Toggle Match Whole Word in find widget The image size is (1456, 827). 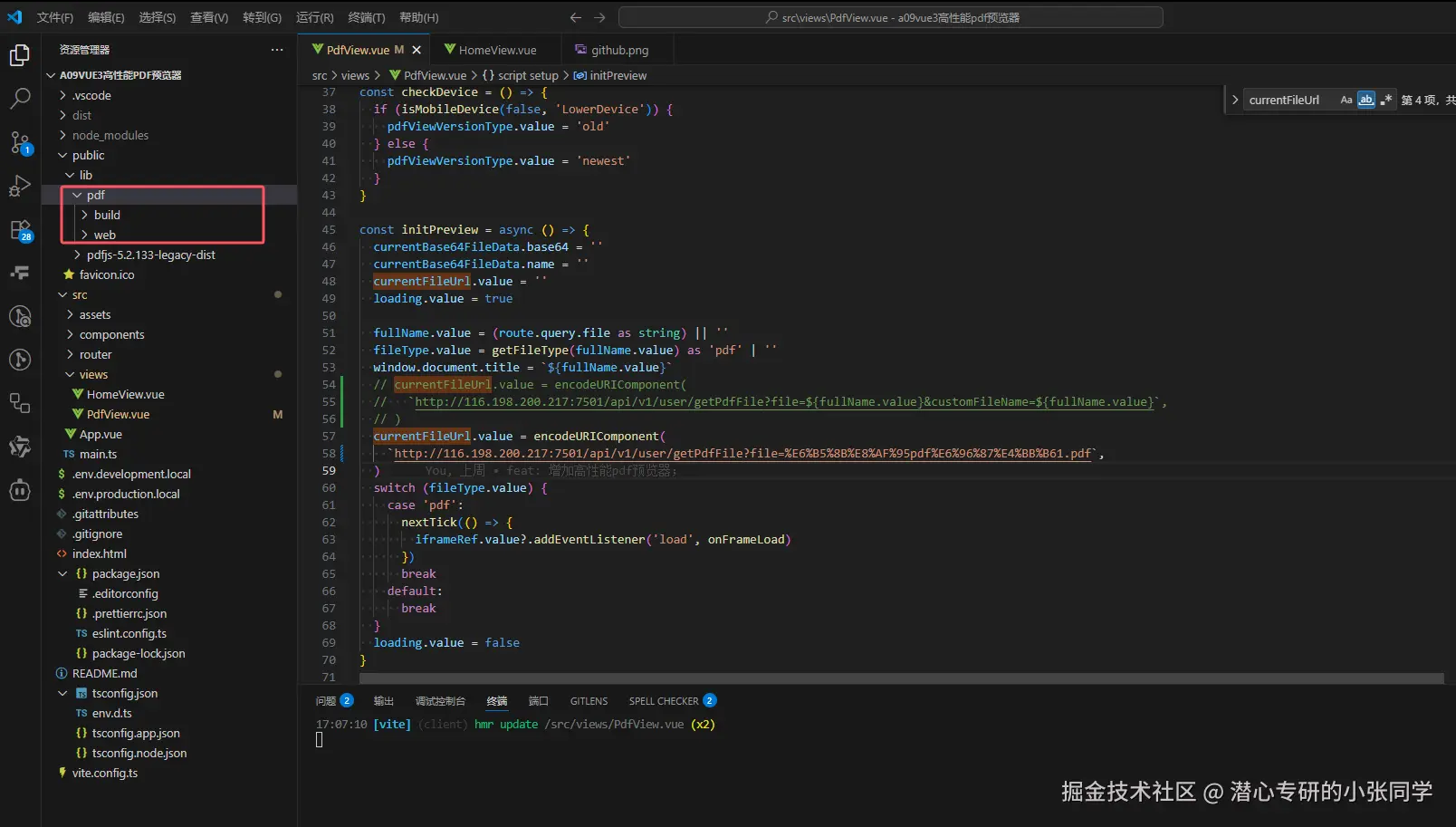(x=1365, y=100)
